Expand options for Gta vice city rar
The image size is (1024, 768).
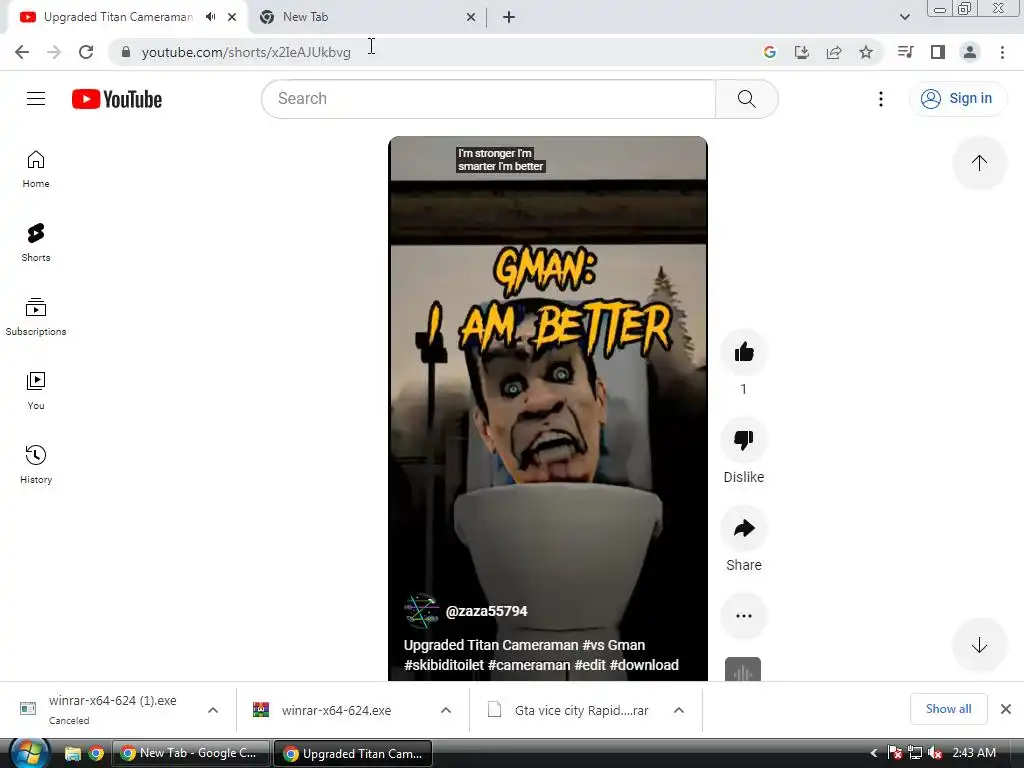pyautogui.click(x=679, y=710)
